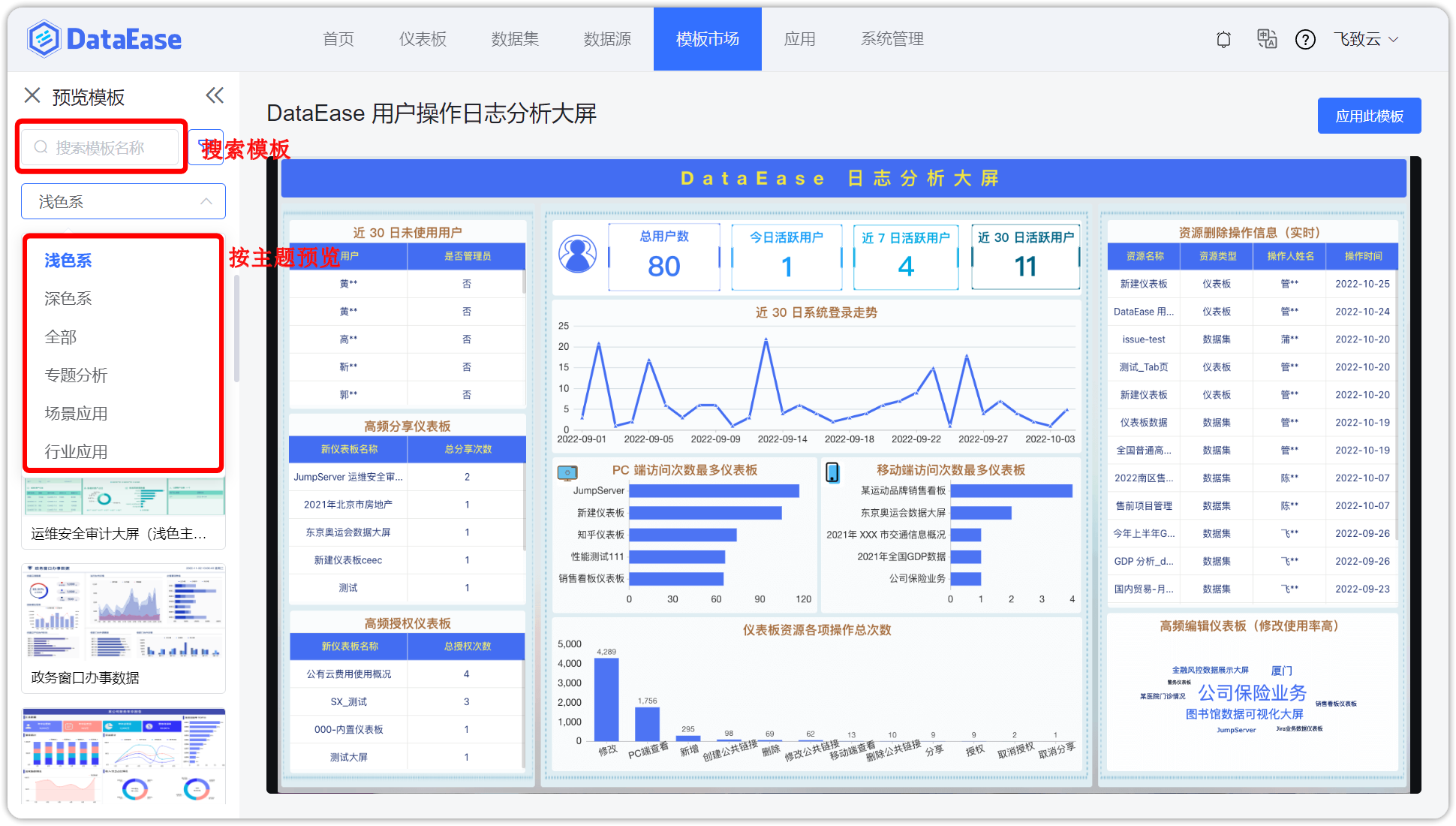Open 政务窗口办事数据 template thumbnail
This screenshot has height=826, width=1456.
(x=123, y=611)
